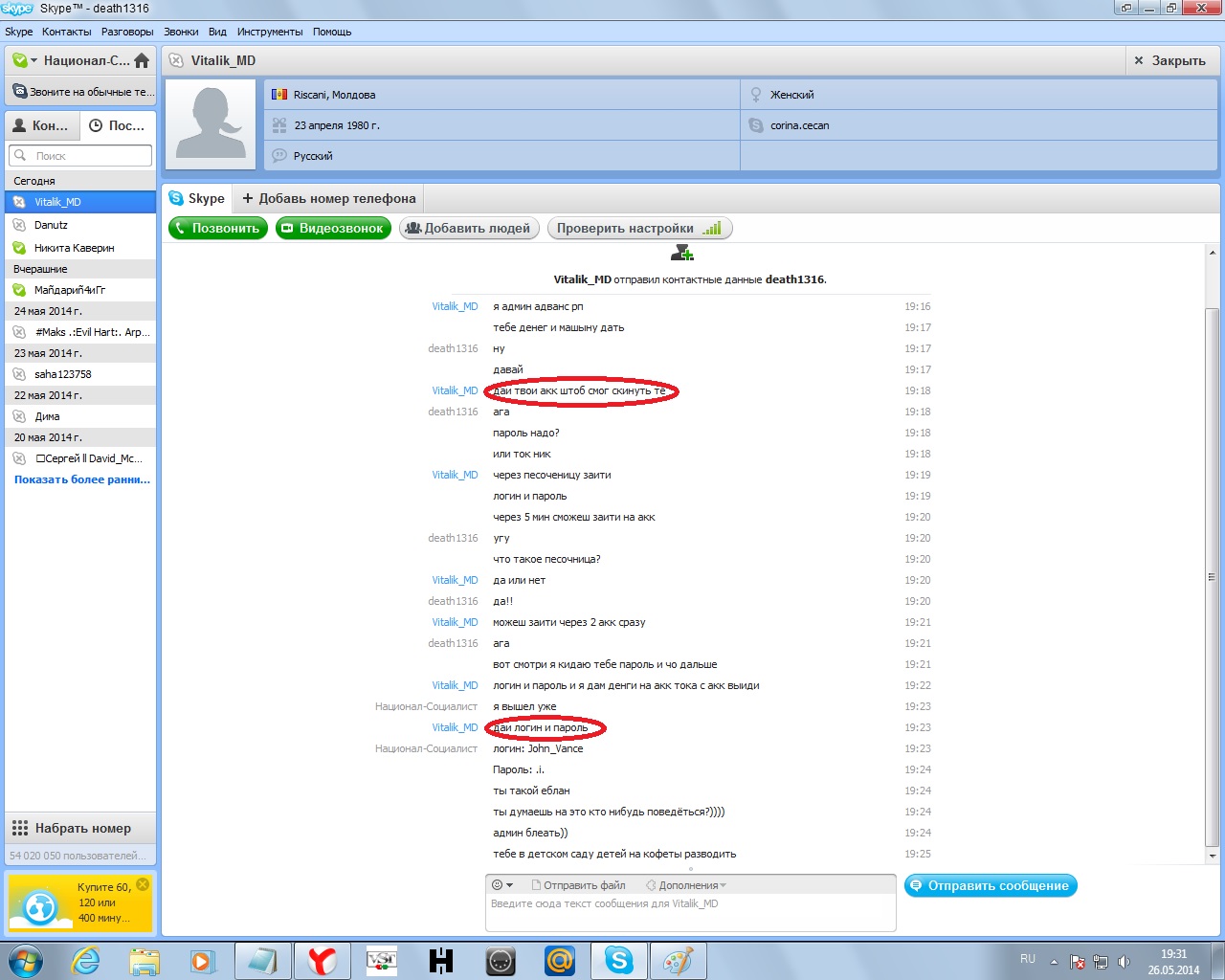Open Yandex browser from the taskbar

click(323, 960)
